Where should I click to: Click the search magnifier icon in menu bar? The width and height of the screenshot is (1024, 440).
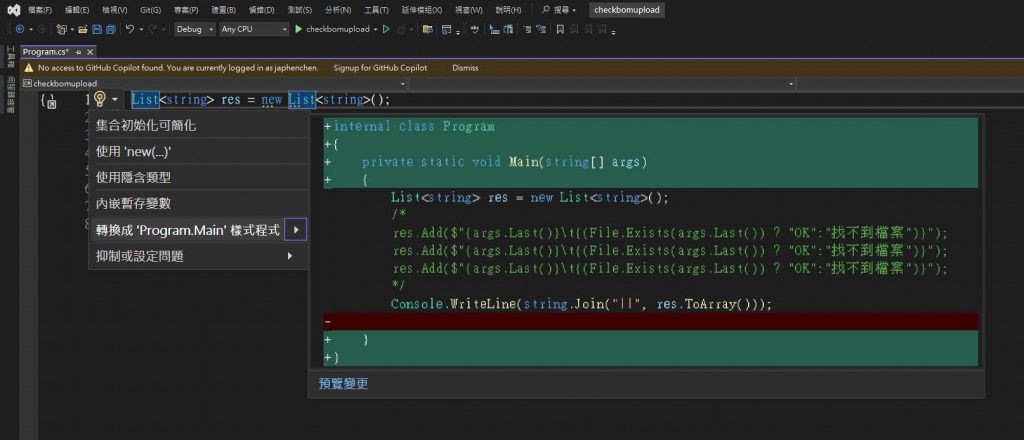tap(546, 10)
